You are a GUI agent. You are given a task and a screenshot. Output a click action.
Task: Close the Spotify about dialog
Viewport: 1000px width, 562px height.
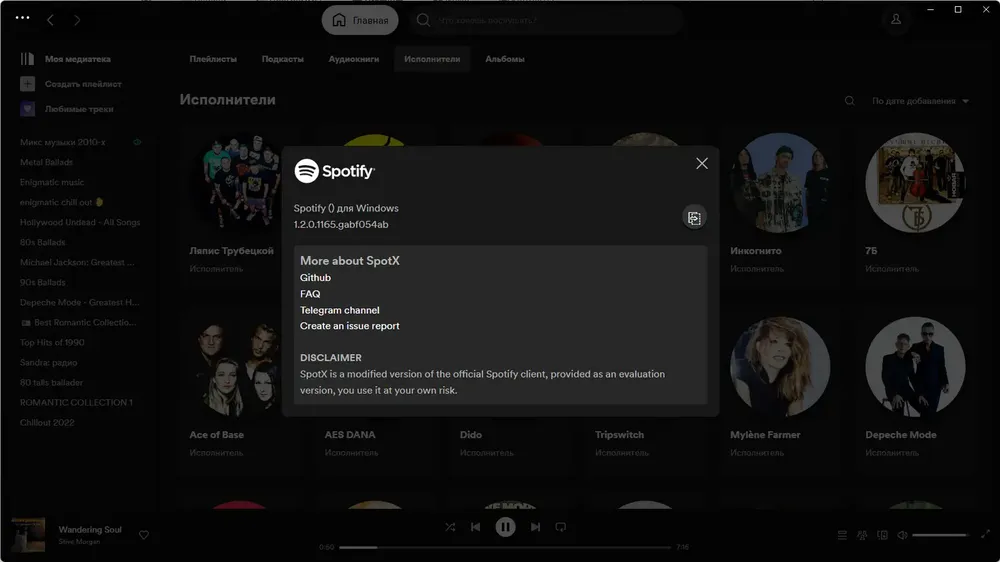702,163
